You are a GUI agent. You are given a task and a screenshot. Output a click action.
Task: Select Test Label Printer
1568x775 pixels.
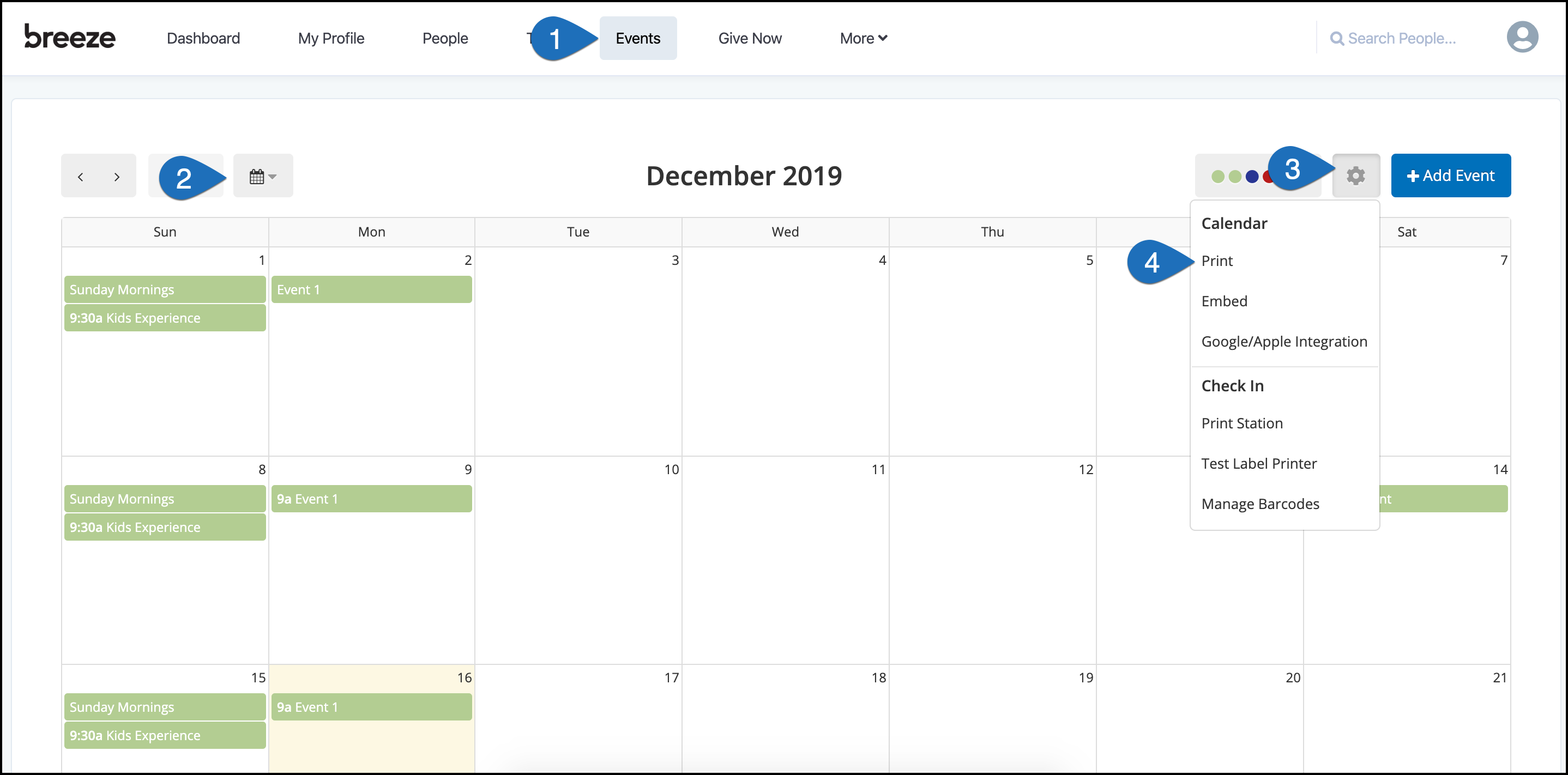pos(1259,464)
